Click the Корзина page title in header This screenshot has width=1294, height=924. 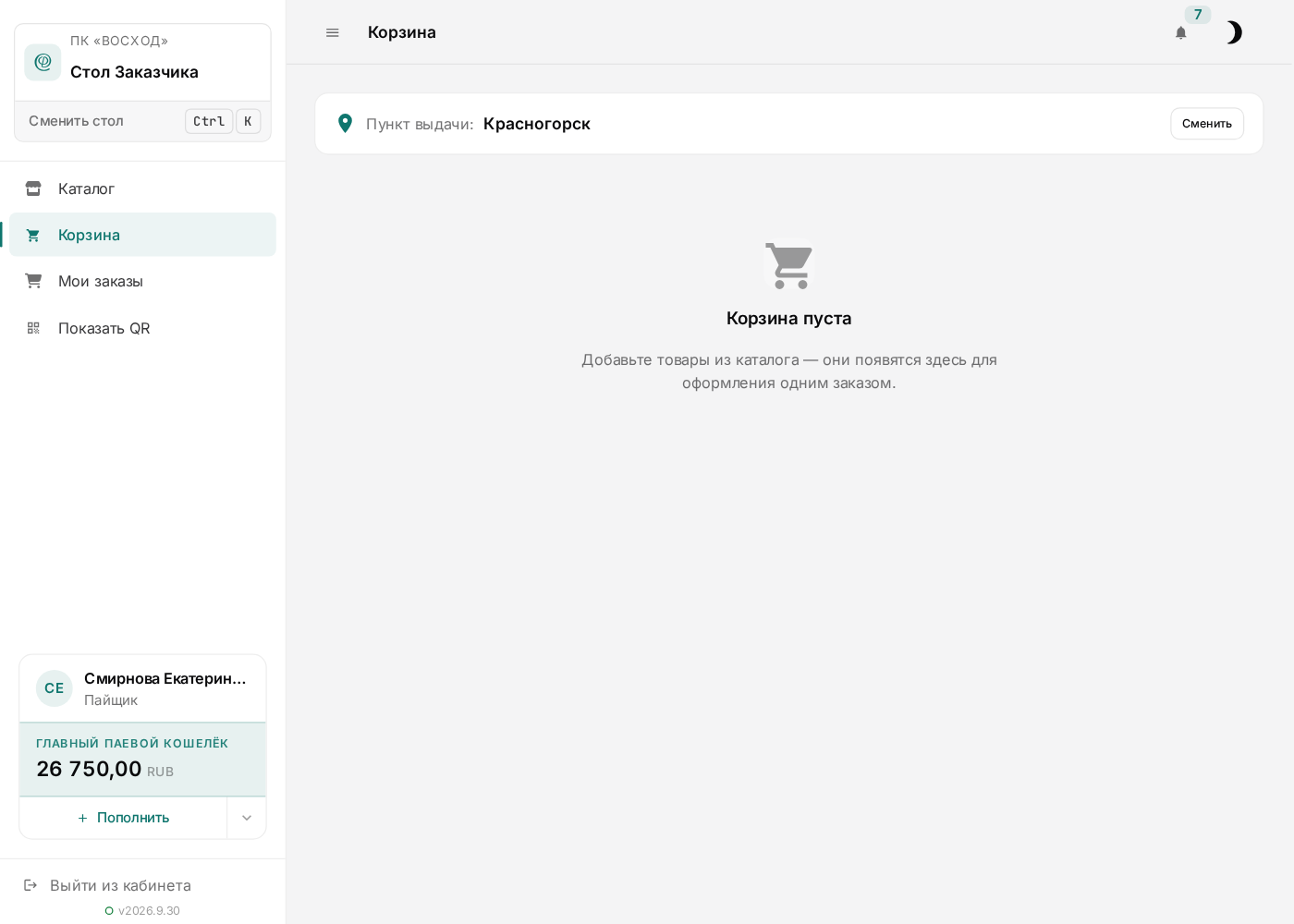(402, 32)
